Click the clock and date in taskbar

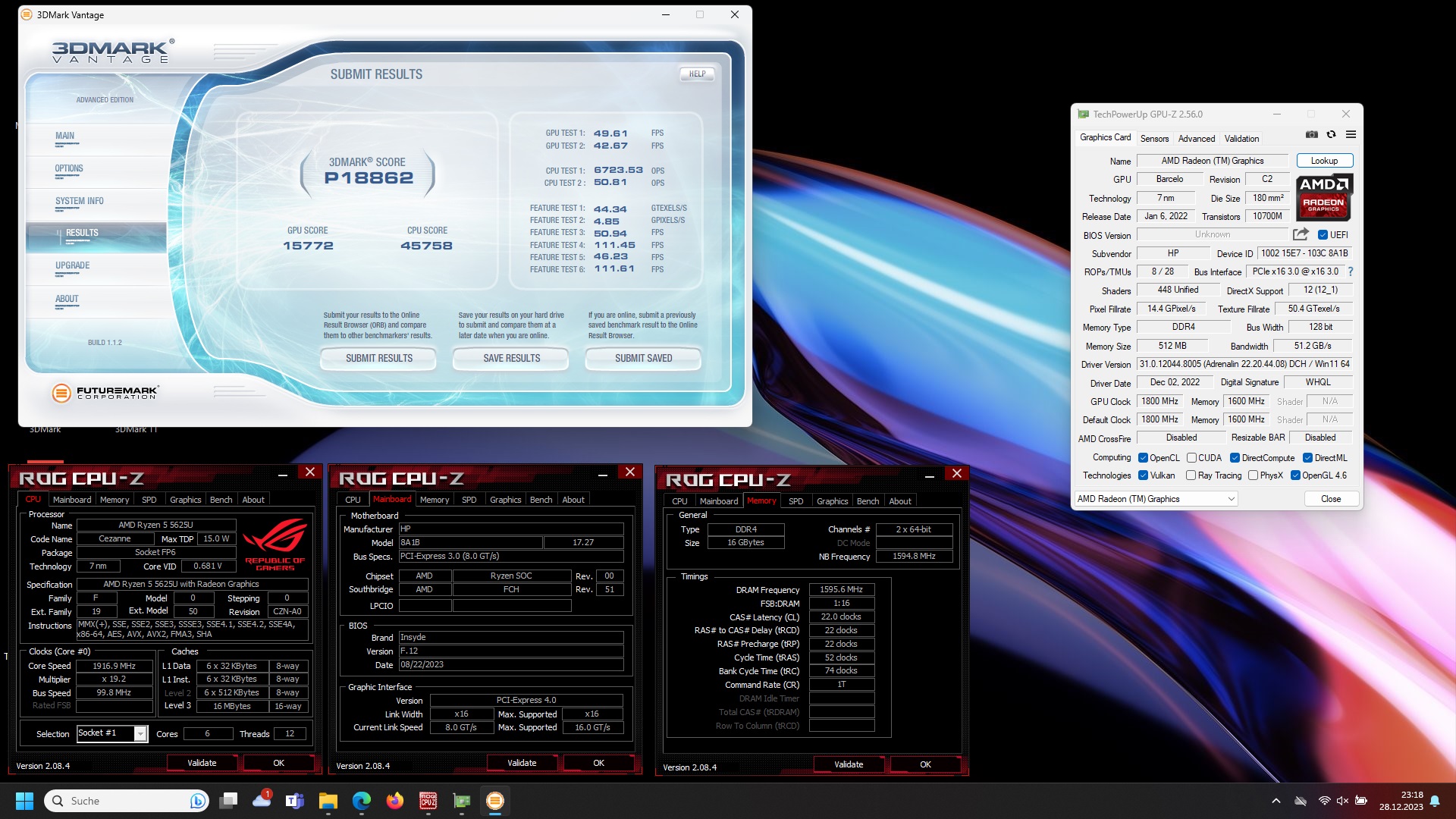point(1401,801)
